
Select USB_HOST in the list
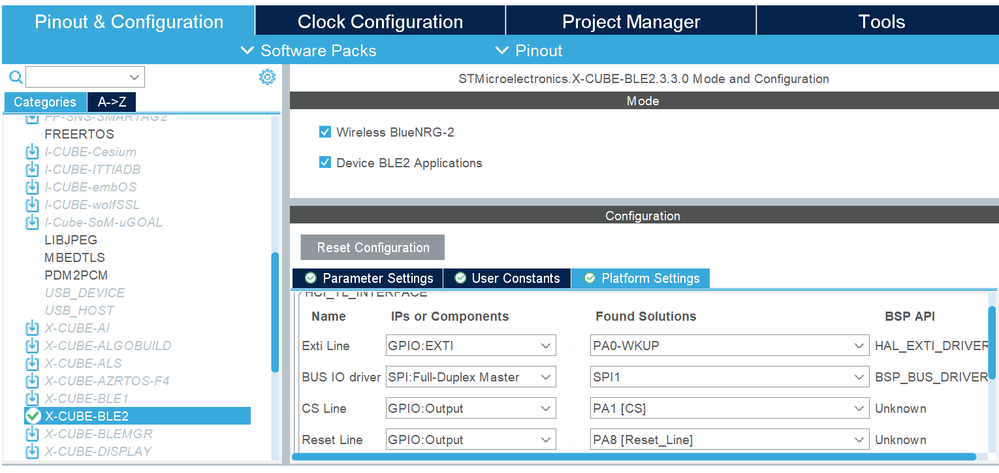[x=79, y=310]
